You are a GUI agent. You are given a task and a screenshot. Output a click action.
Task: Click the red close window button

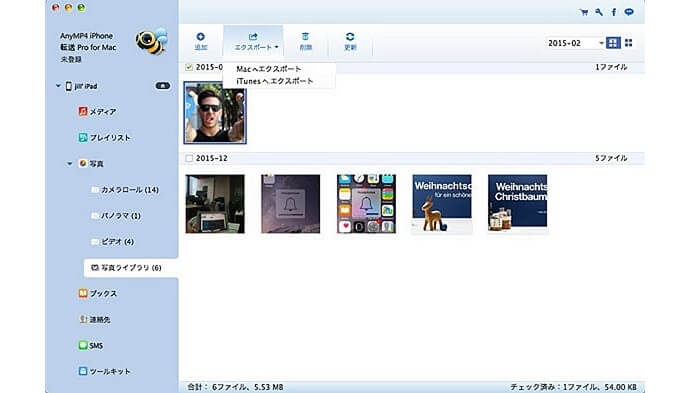pyautogui.click(x=55, y=8)
